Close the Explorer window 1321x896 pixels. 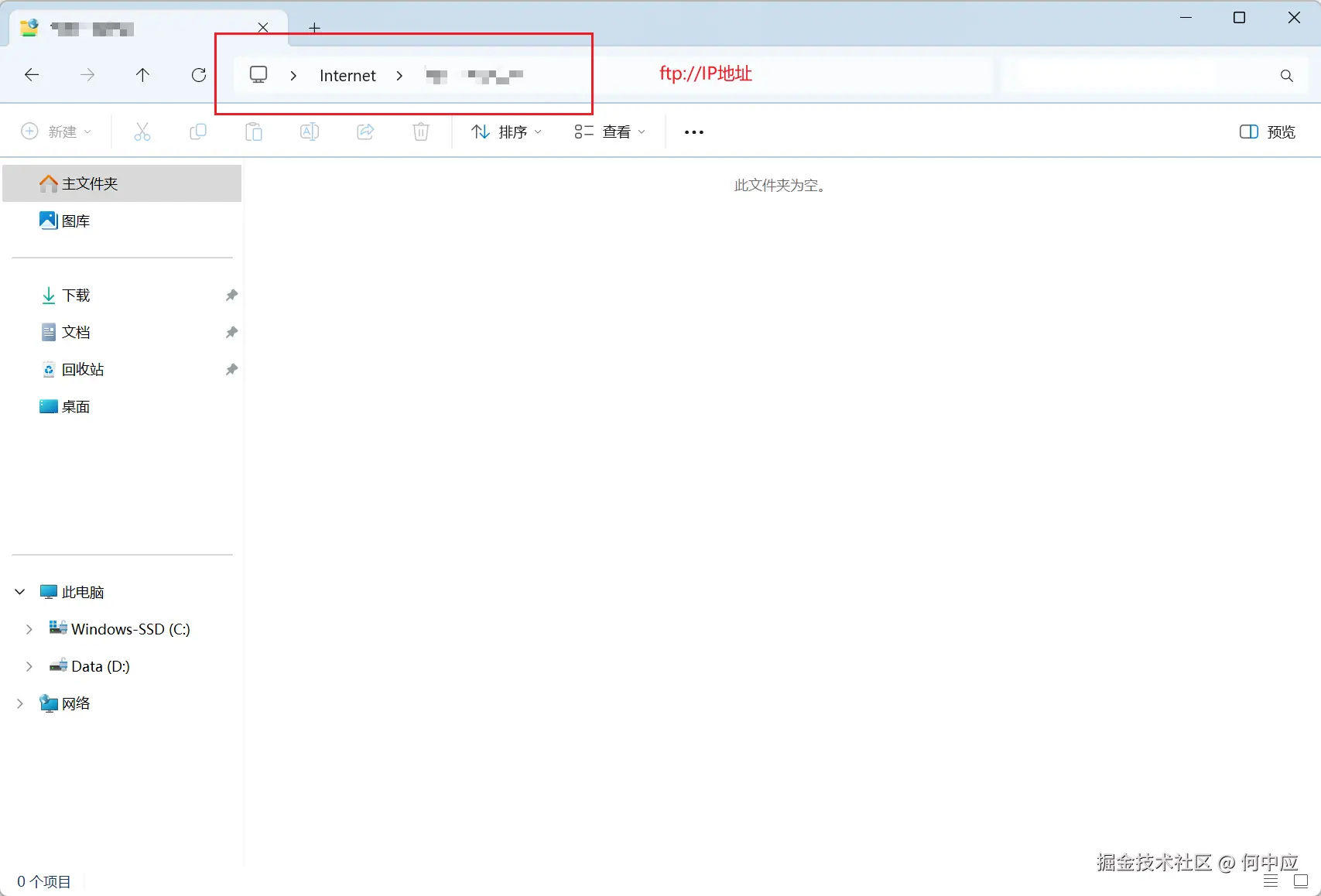tap(1294, 17)
